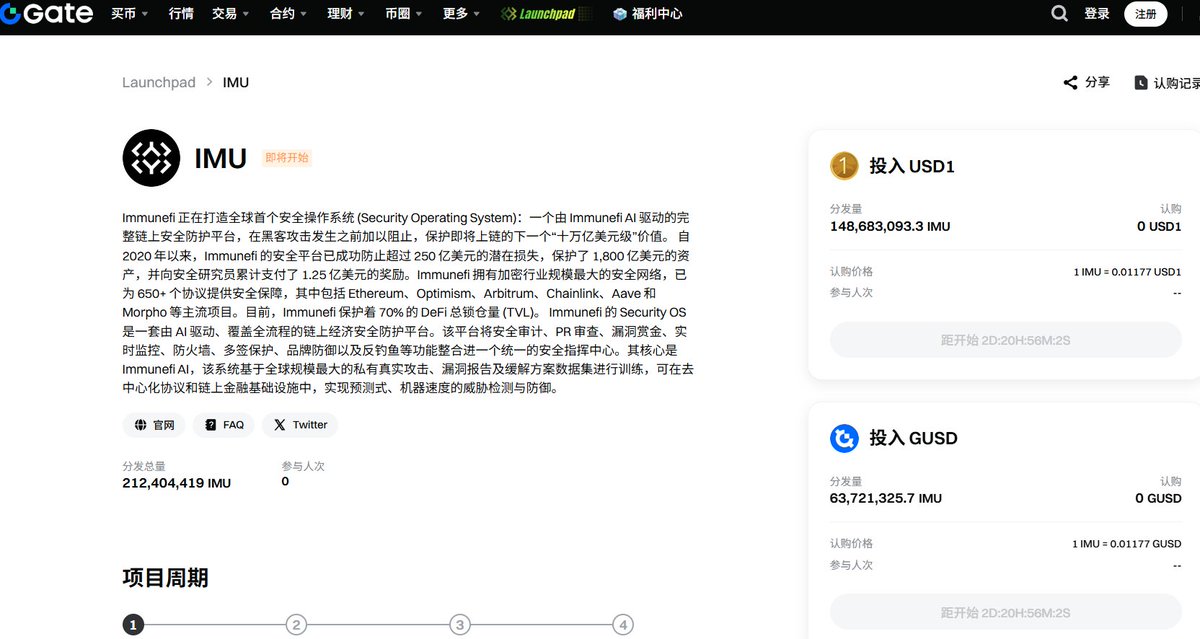The image size is (1200, 639).
Task: Click the gold USD1 coin icon
Action: tap(844, 167)
